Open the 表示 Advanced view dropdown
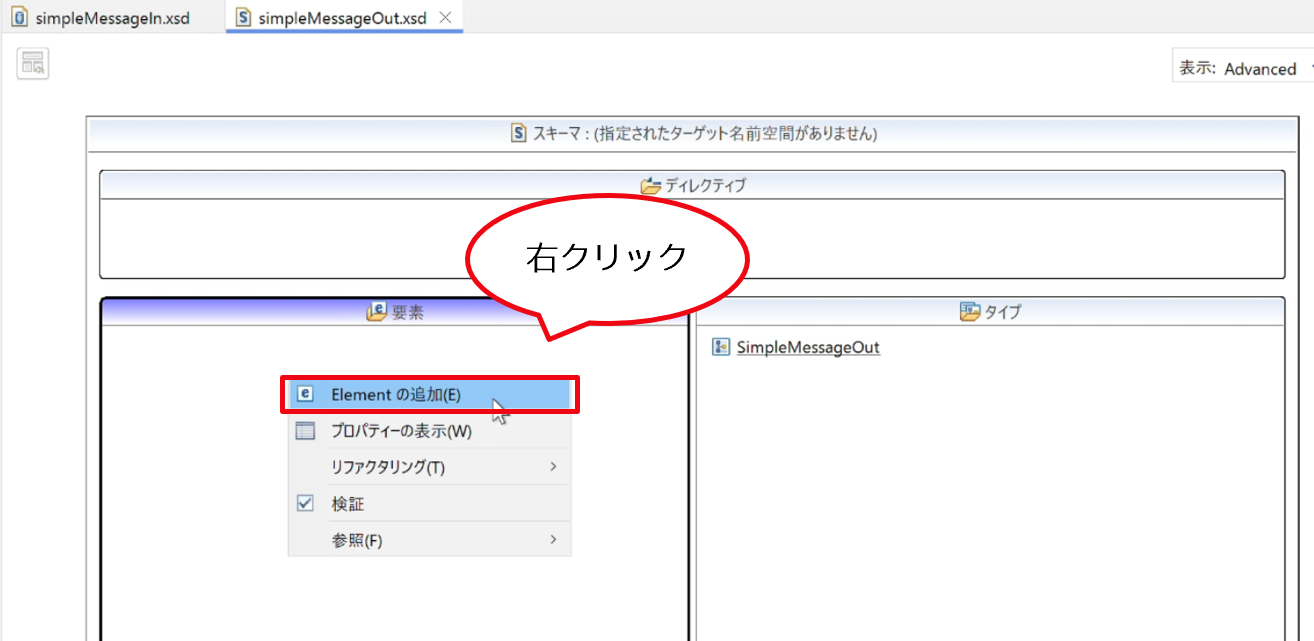 click(x=1243, y=68)
